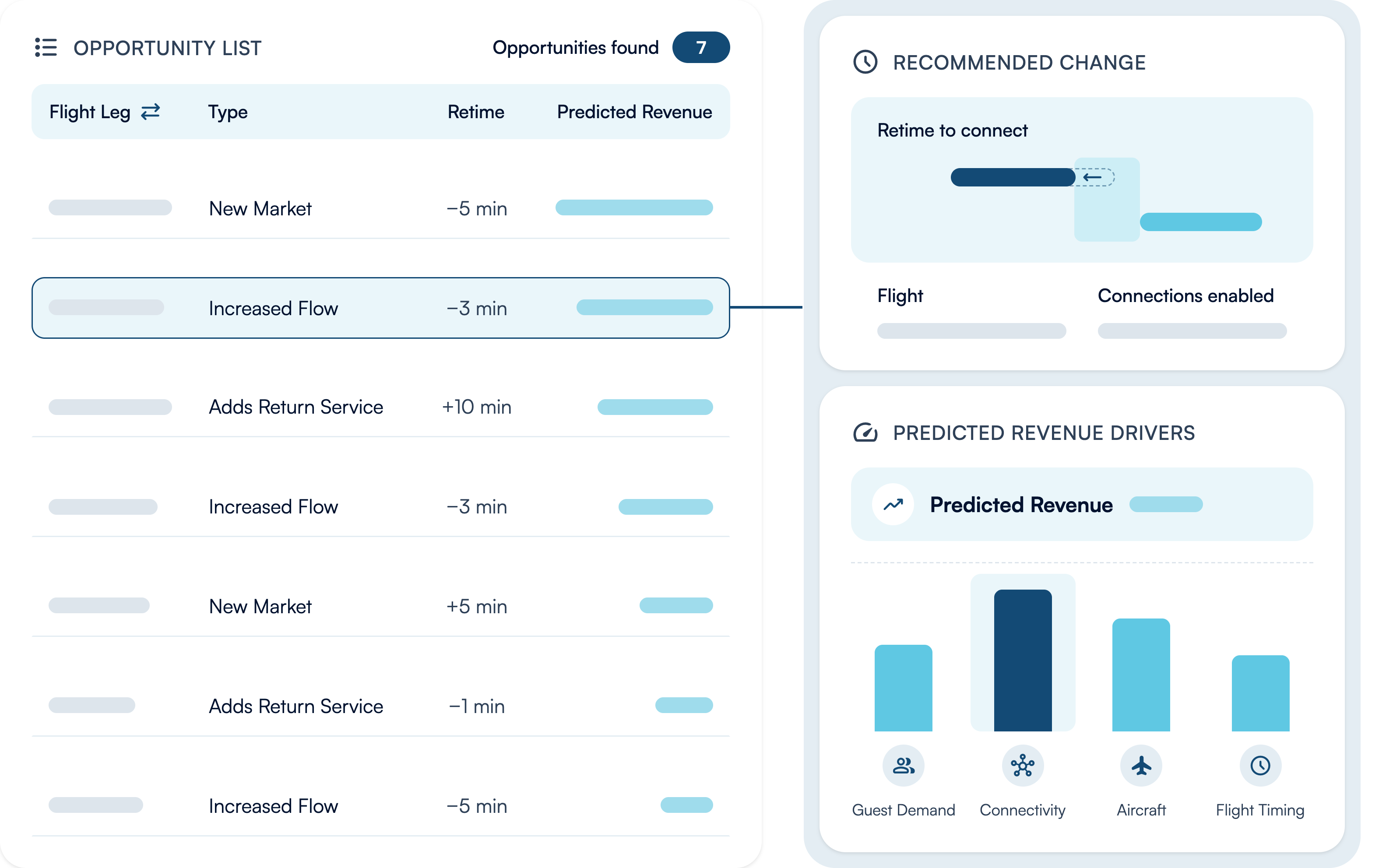
Task: Select the Aircraft plane icon
Action: click(1141, 765)
